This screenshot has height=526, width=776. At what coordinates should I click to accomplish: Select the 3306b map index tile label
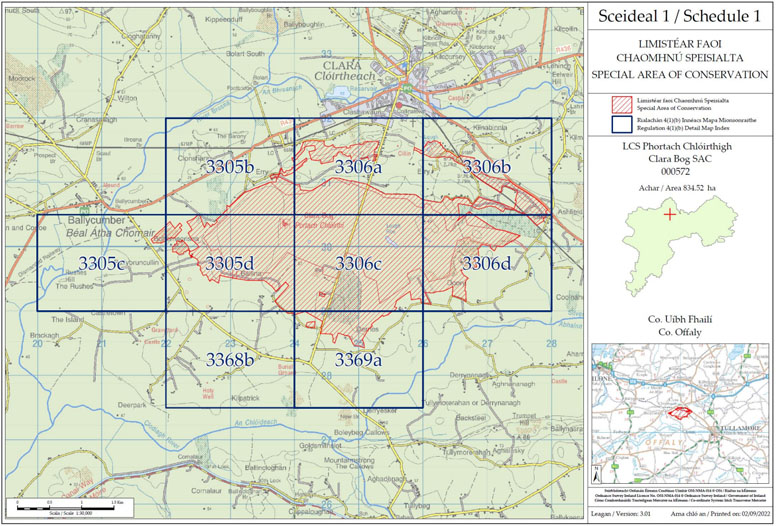click(486, 167)
